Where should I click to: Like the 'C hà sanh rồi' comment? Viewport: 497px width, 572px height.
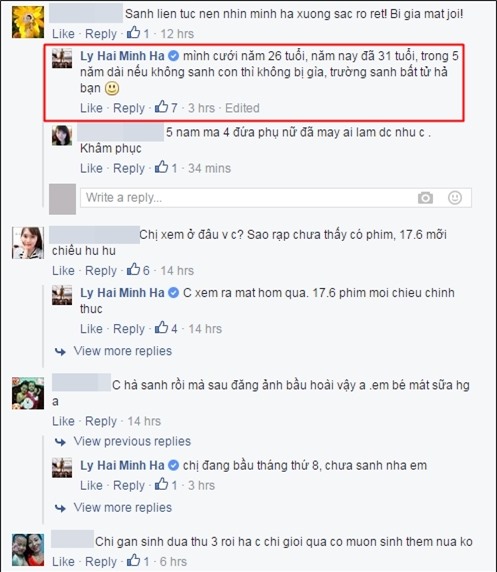tap(63, 421)
